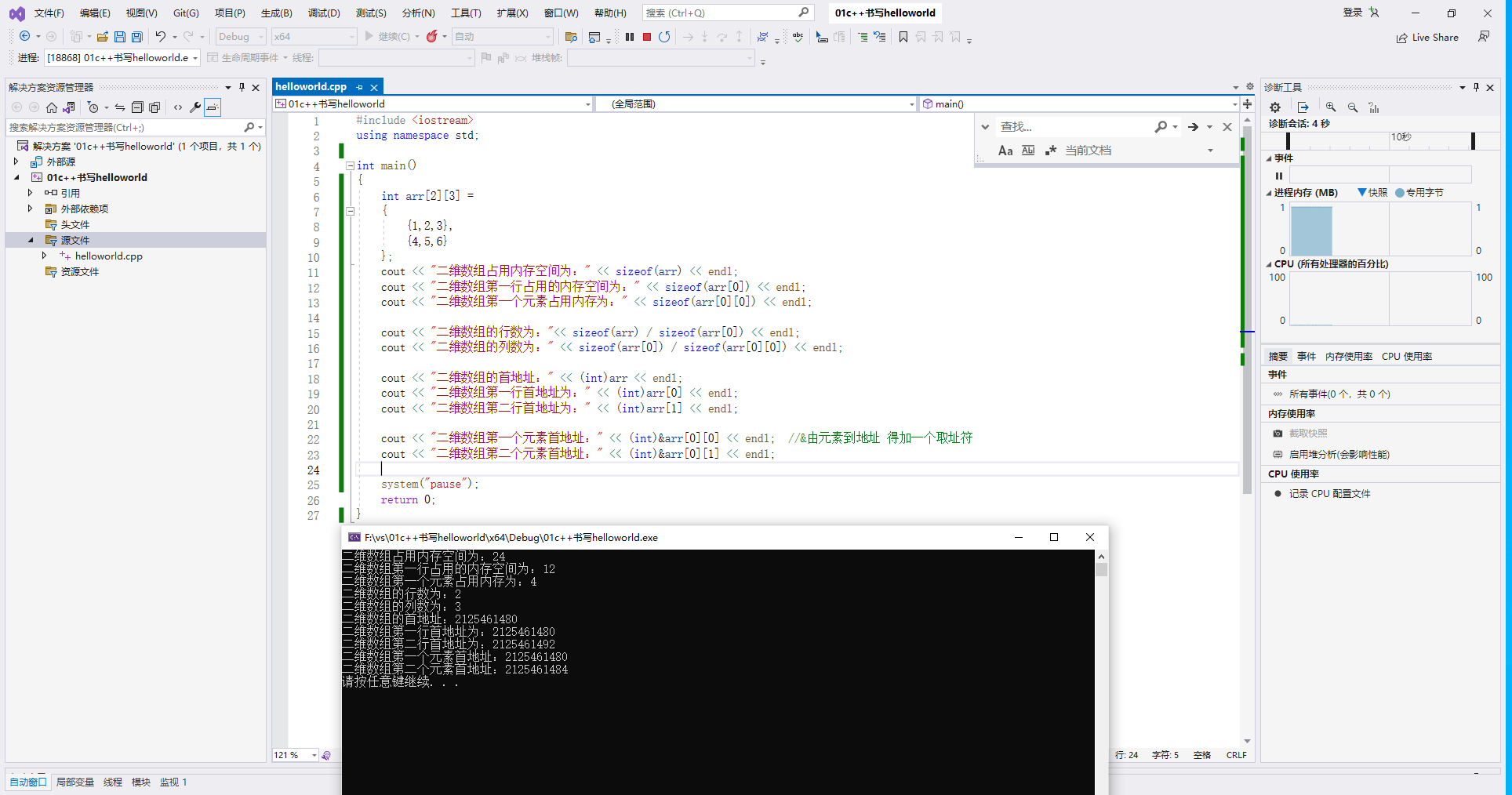Click the 查找... find input field
The width and height of the screenshot is (1512, 795).
(x=1072, y=127)
